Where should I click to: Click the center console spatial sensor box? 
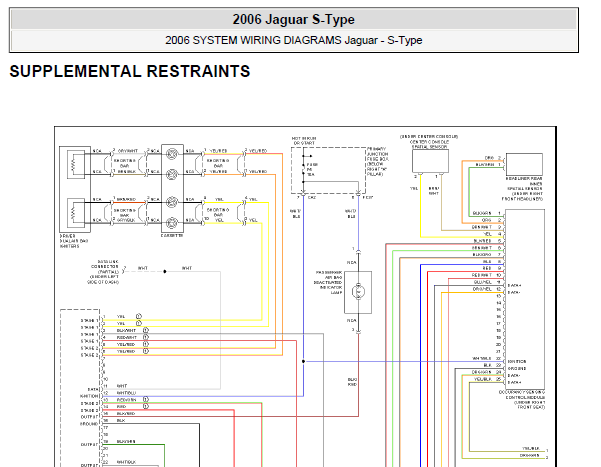point(430,161)
